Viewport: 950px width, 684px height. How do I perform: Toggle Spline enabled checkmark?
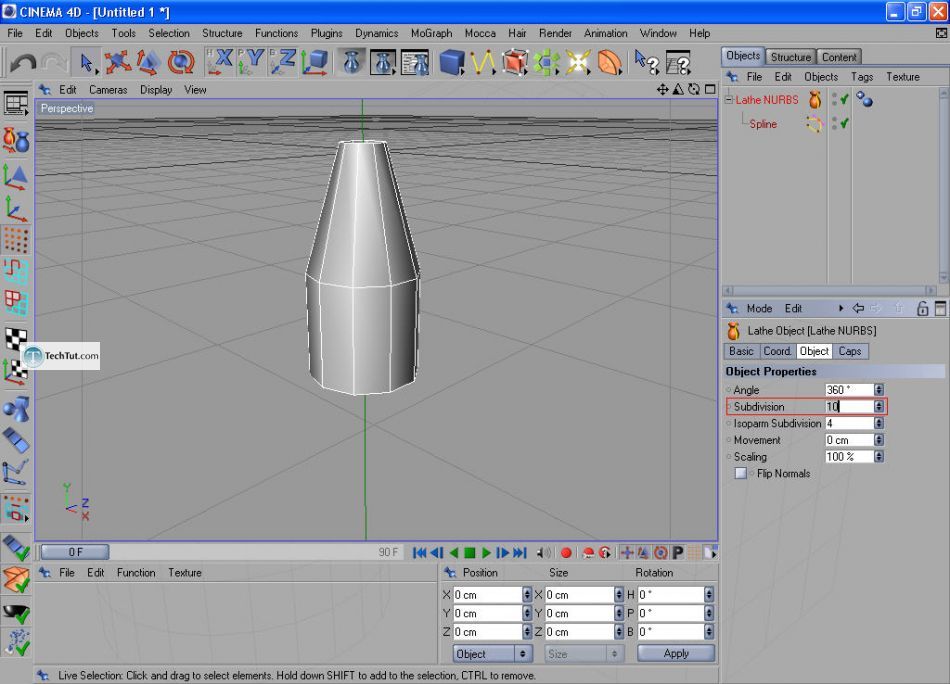tap(844, 123)
